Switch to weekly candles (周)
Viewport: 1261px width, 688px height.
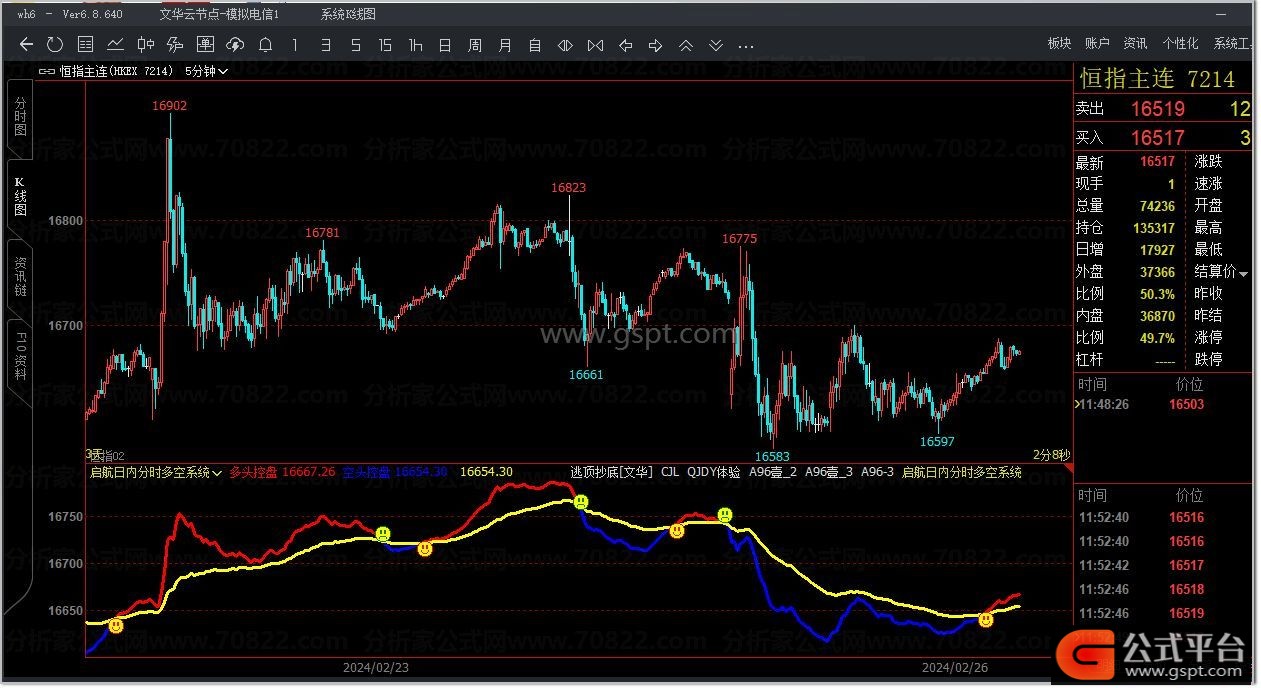(475, 45)
